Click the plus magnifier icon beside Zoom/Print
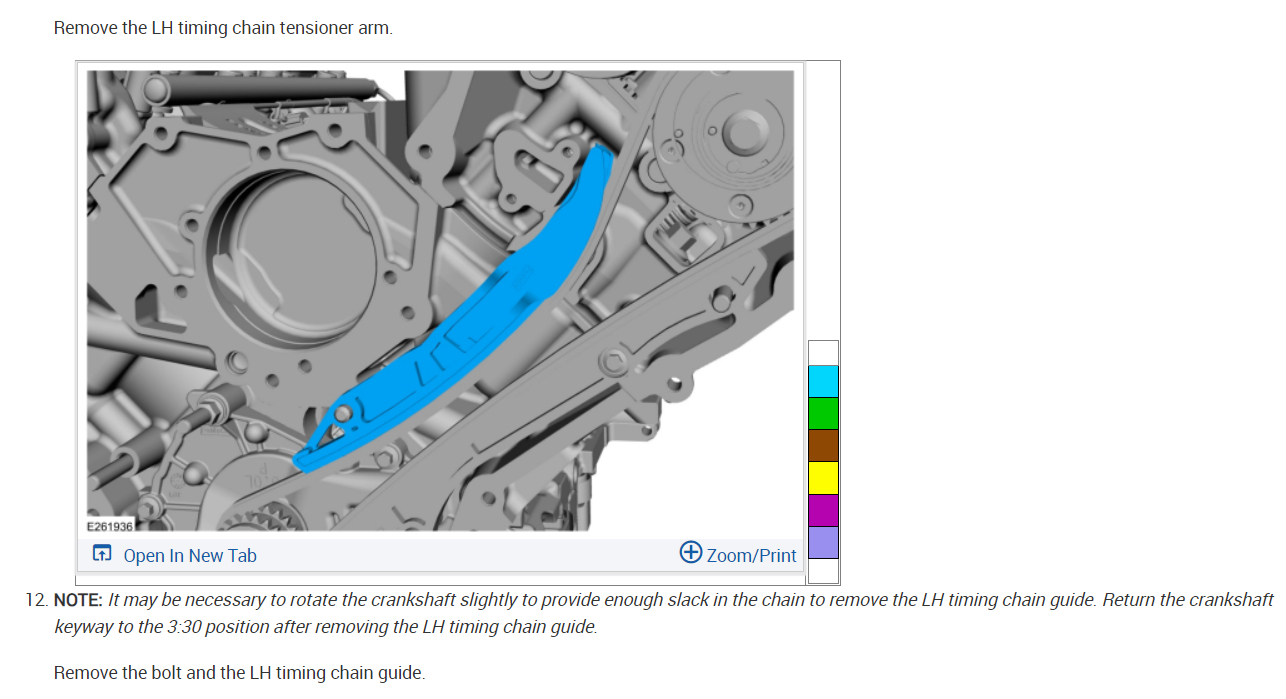 690,552
